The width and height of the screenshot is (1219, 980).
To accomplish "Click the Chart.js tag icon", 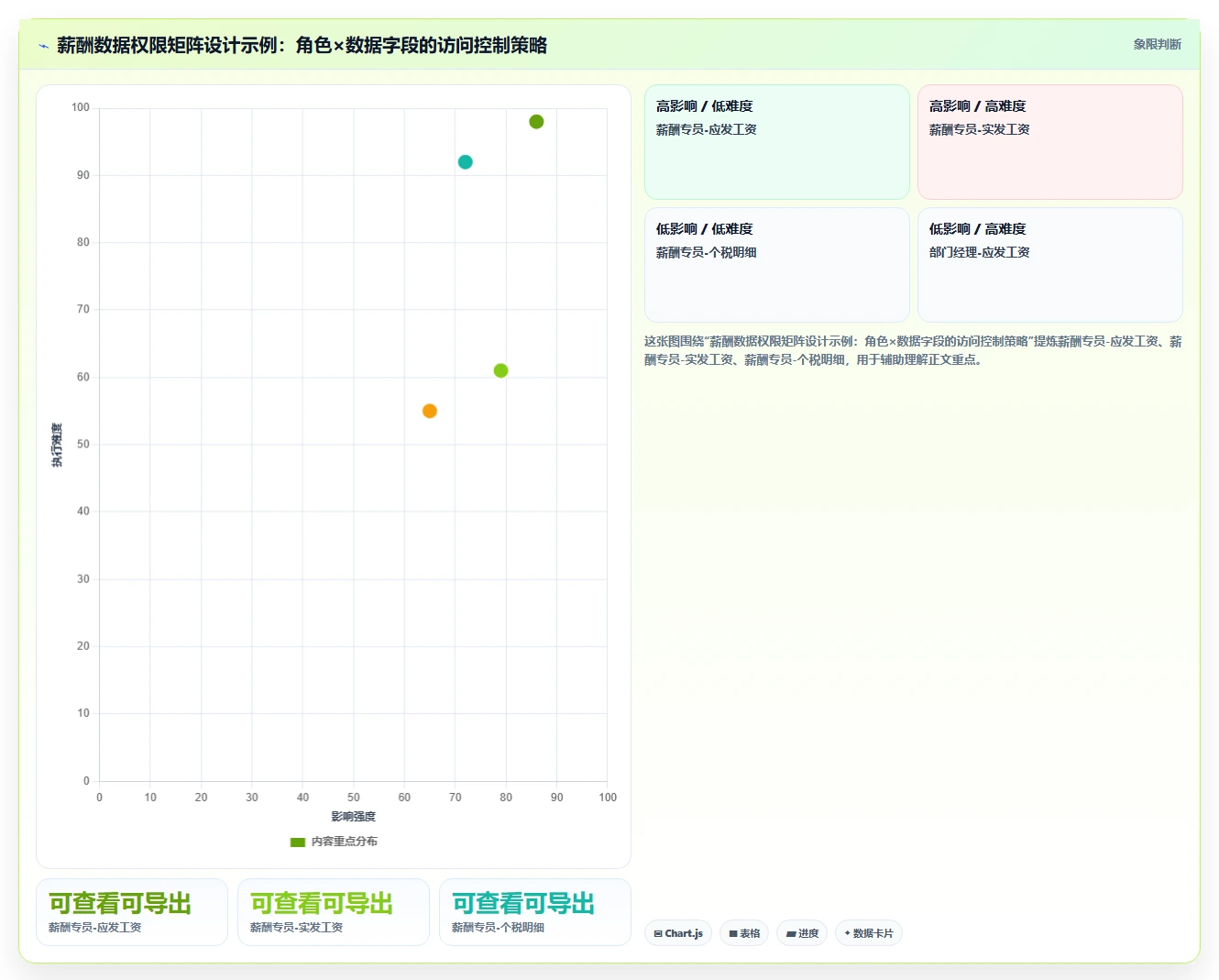I will [x=658, y=934].
